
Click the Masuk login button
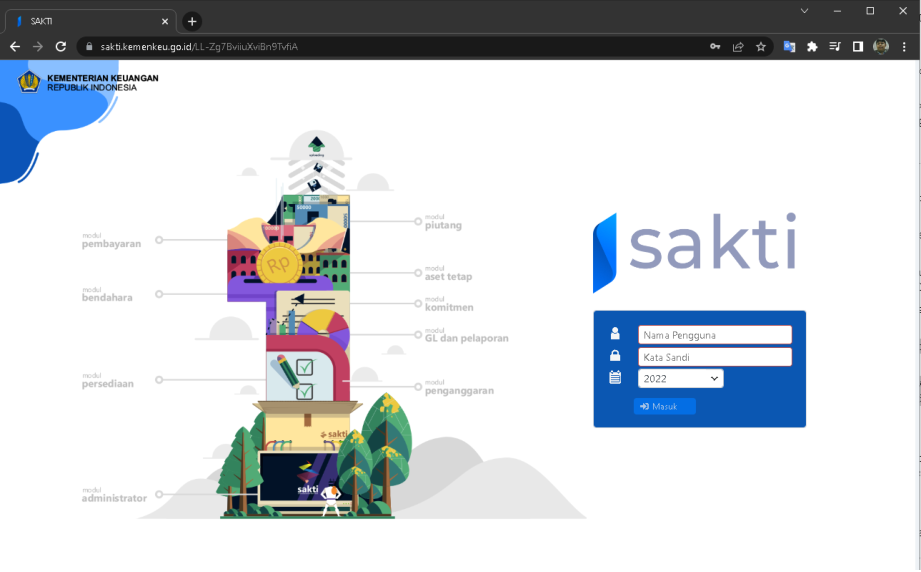(664, 406)
